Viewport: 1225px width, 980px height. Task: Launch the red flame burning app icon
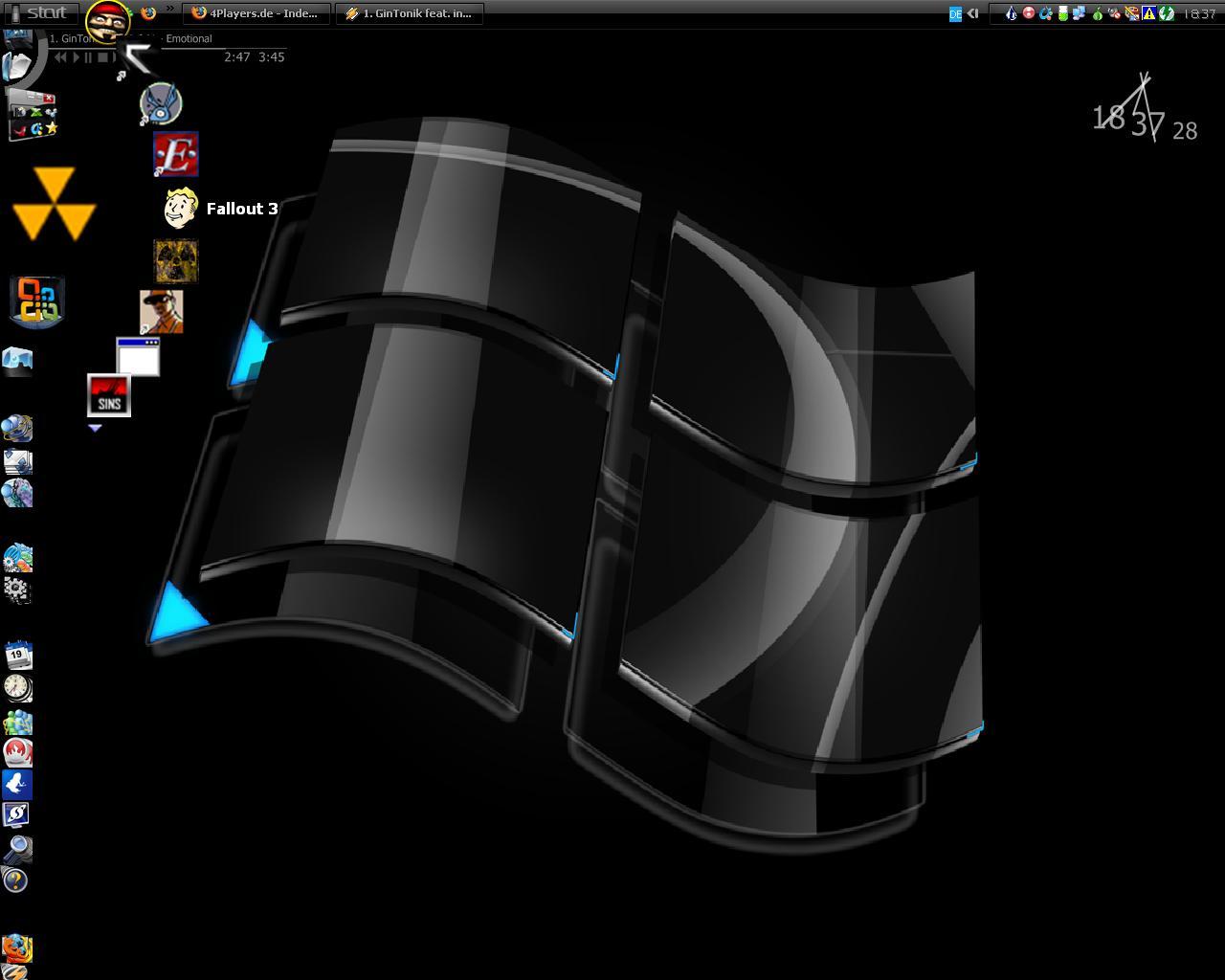tap(16, 753)
